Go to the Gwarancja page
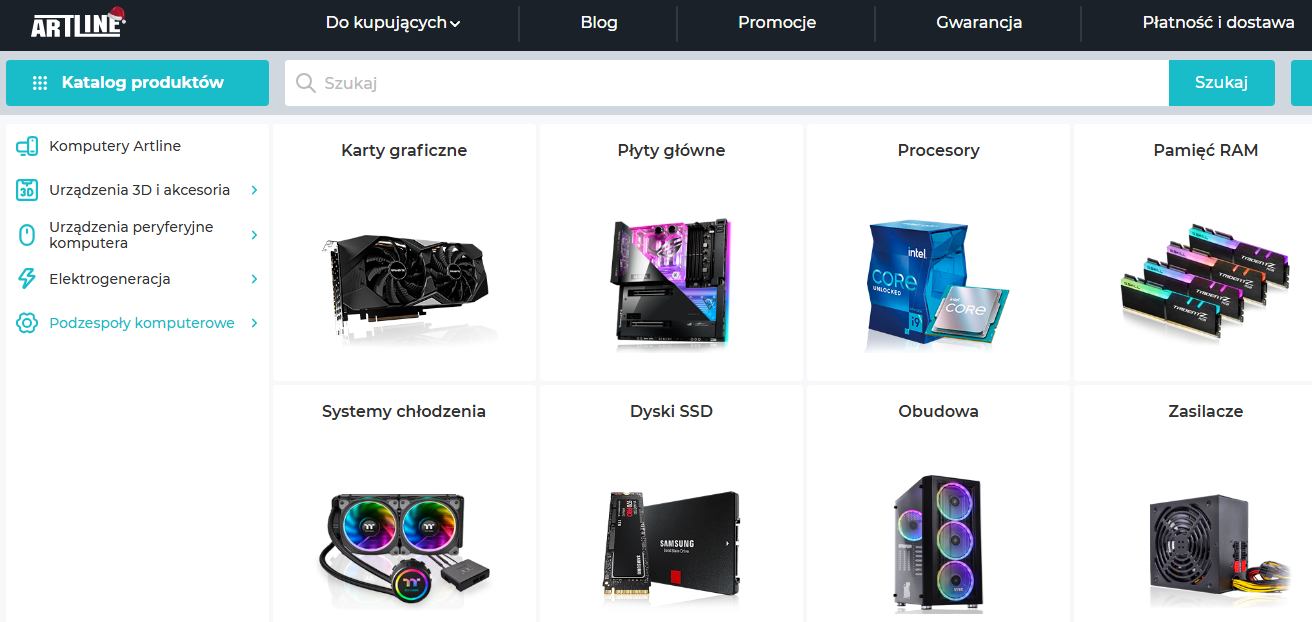This screenshot has height=622, width=1312. (979, 23)
